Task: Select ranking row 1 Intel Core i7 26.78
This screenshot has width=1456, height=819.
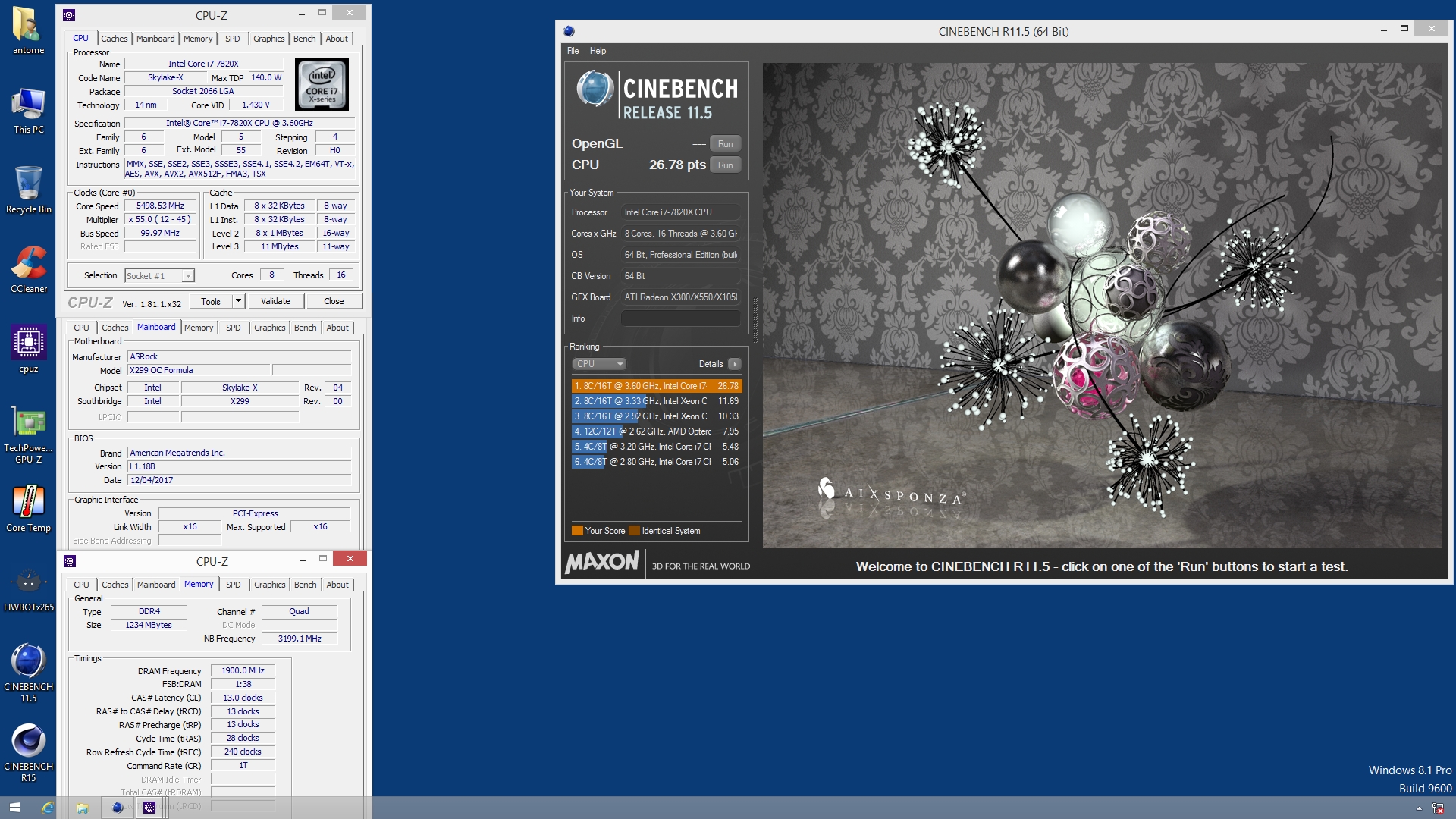Action: pyautogui.click(x=657, y=386)
